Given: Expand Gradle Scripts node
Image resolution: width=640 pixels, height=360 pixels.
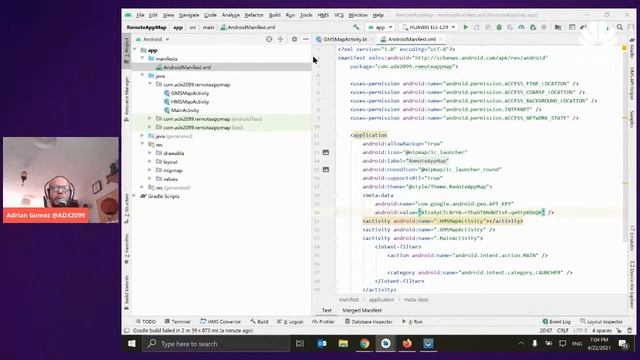Looking at the screenshot, I should click(135, 196).
